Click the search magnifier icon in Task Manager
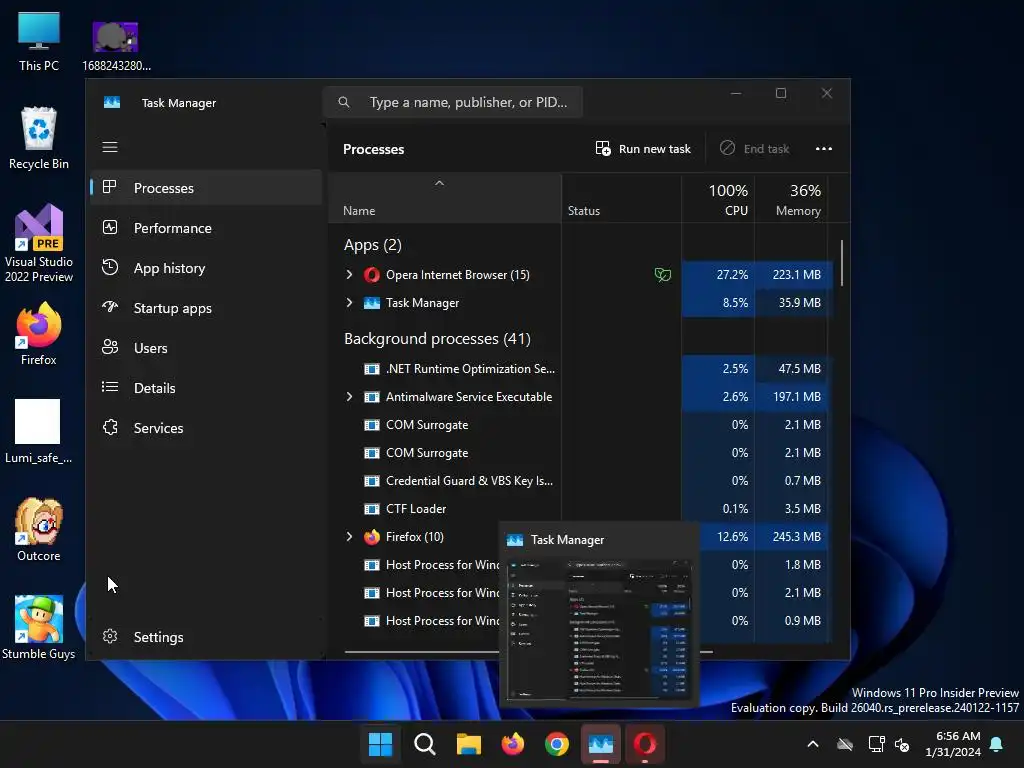 [x=344, y=102]
